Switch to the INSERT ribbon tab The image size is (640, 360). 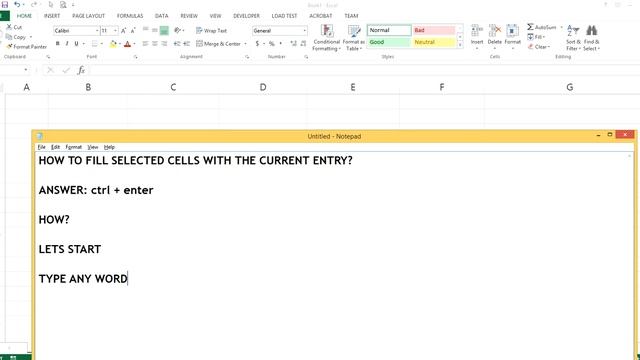(52, 16)
